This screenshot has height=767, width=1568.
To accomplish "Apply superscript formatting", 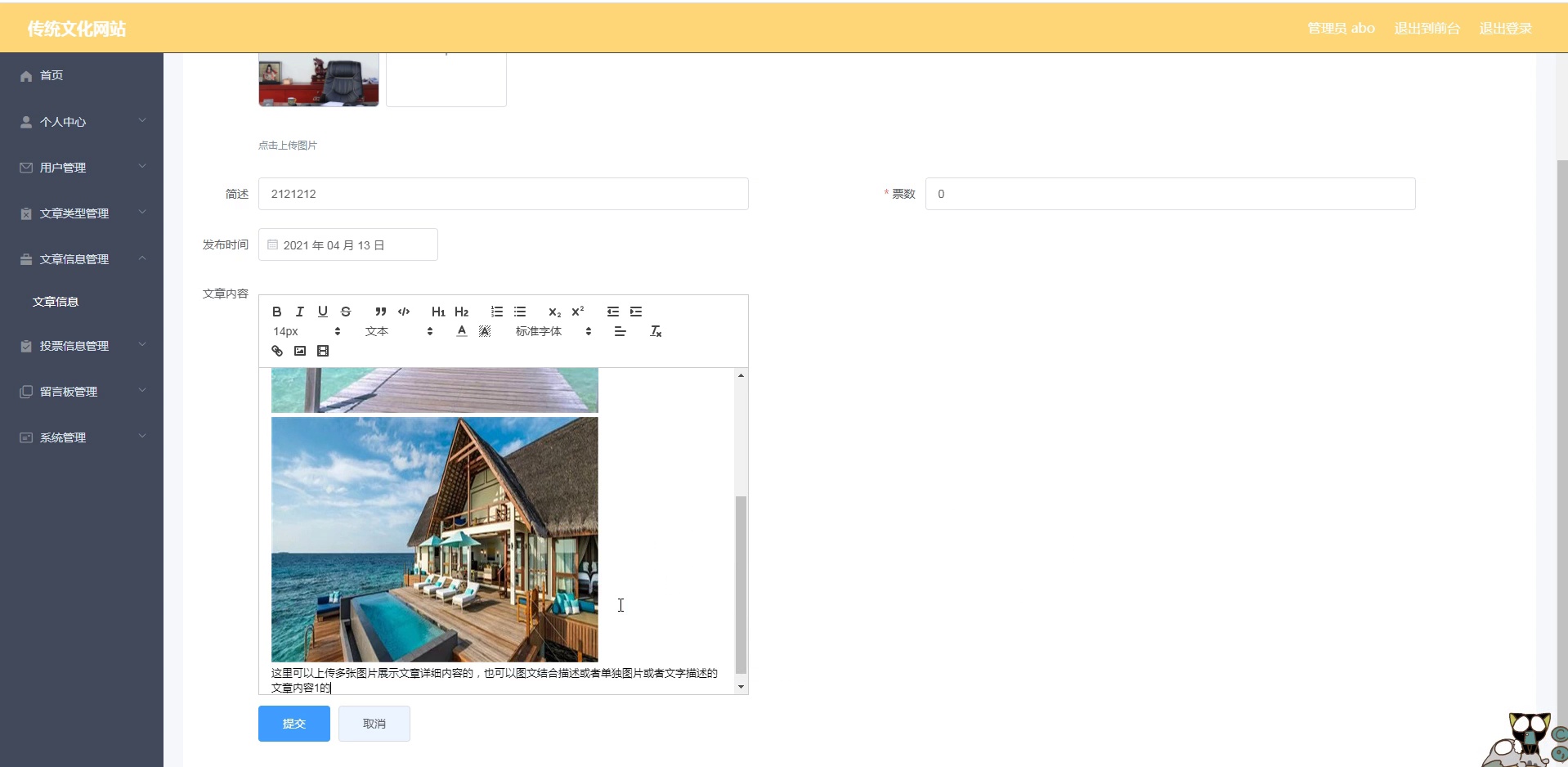I will point(578,312).
